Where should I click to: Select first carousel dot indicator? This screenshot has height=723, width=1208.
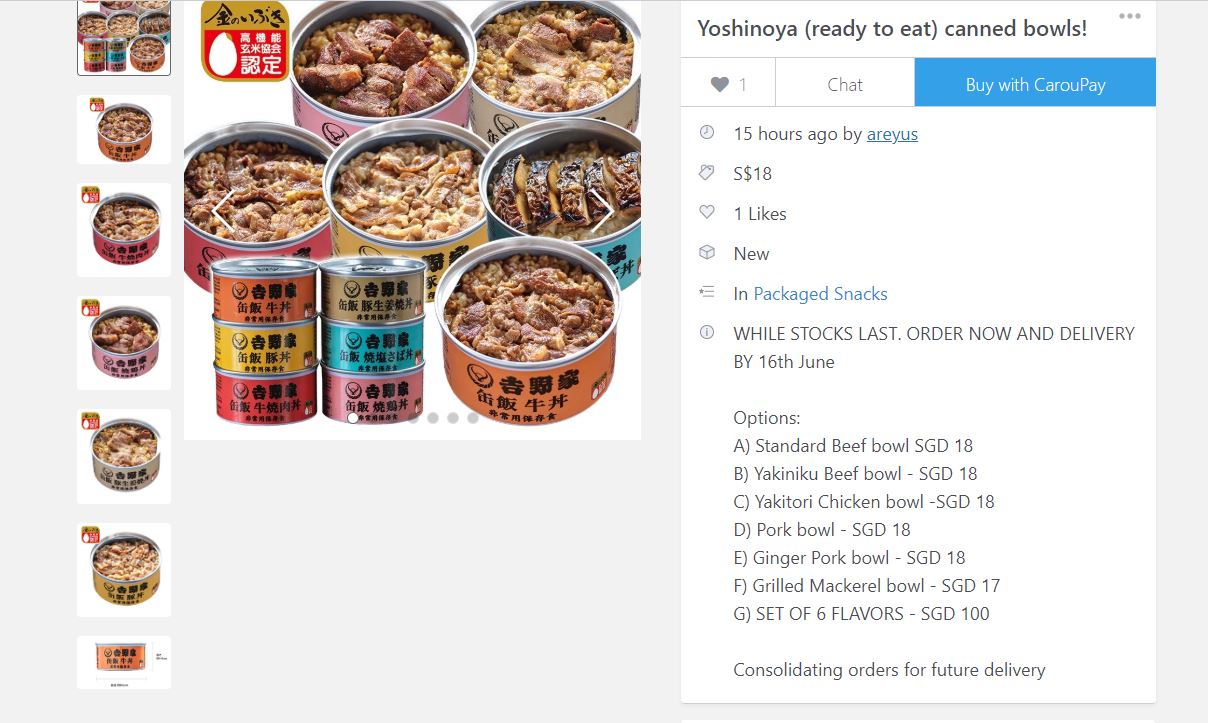coord(353,418)
